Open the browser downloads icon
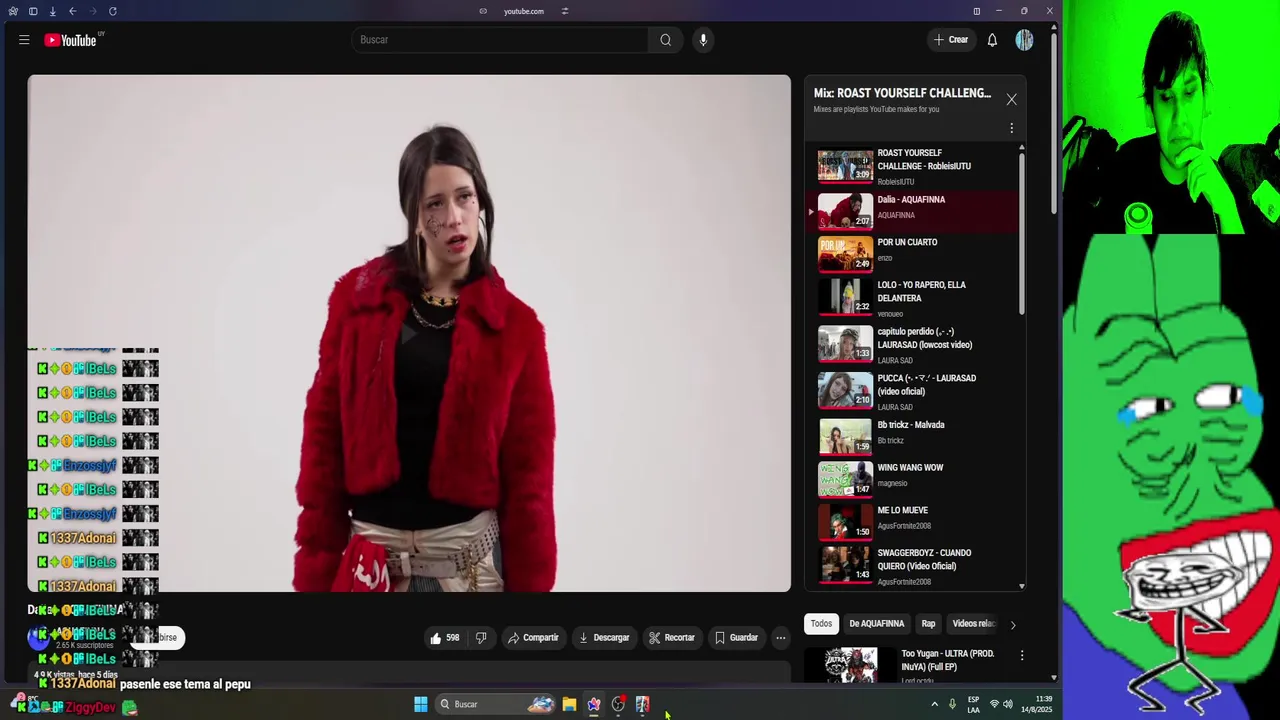Viewport: 1280px width, 720px height. pyautogui.click(x=52, y=11)
